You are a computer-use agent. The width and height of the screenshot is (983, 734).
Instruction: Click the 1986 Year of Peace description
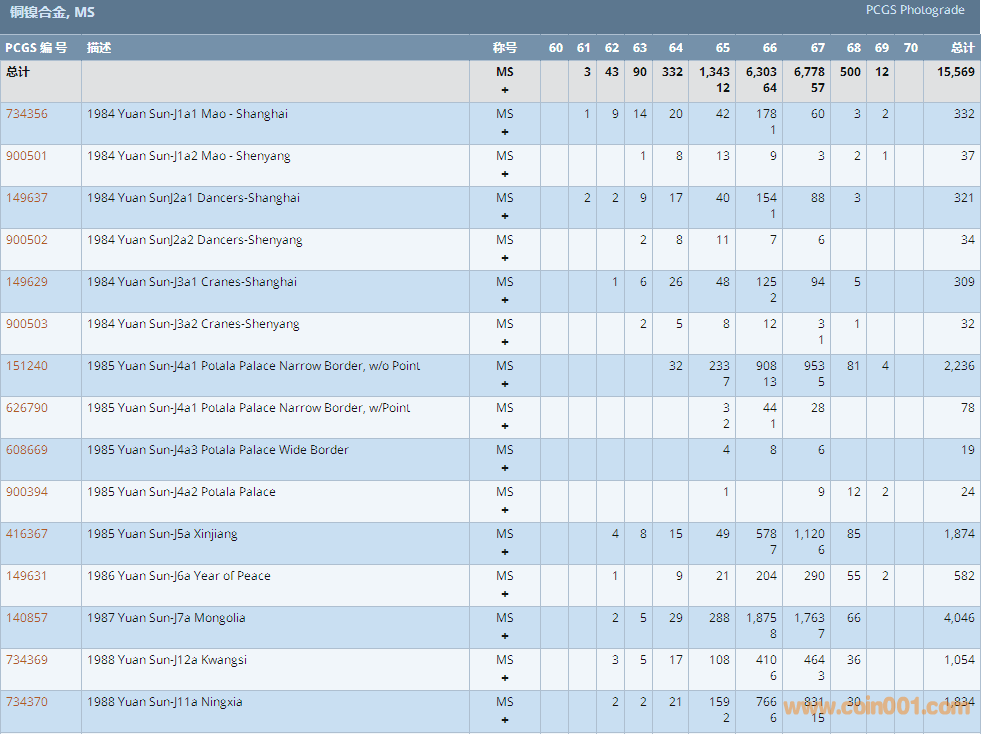point(178,576)
